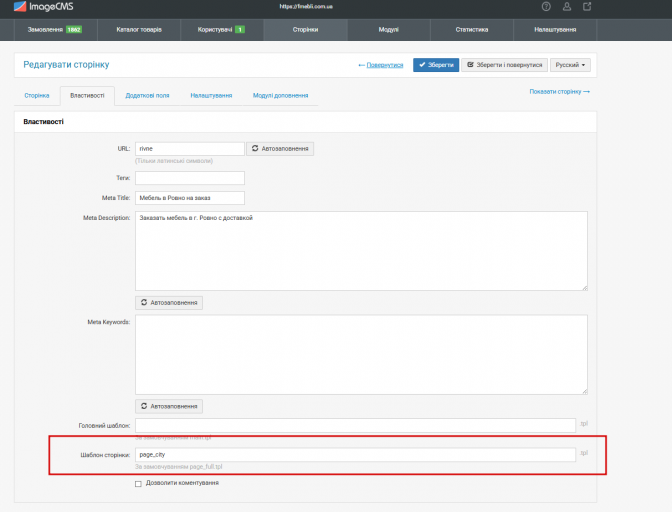Click the Редагувати сторінку heading

(66, 65)
